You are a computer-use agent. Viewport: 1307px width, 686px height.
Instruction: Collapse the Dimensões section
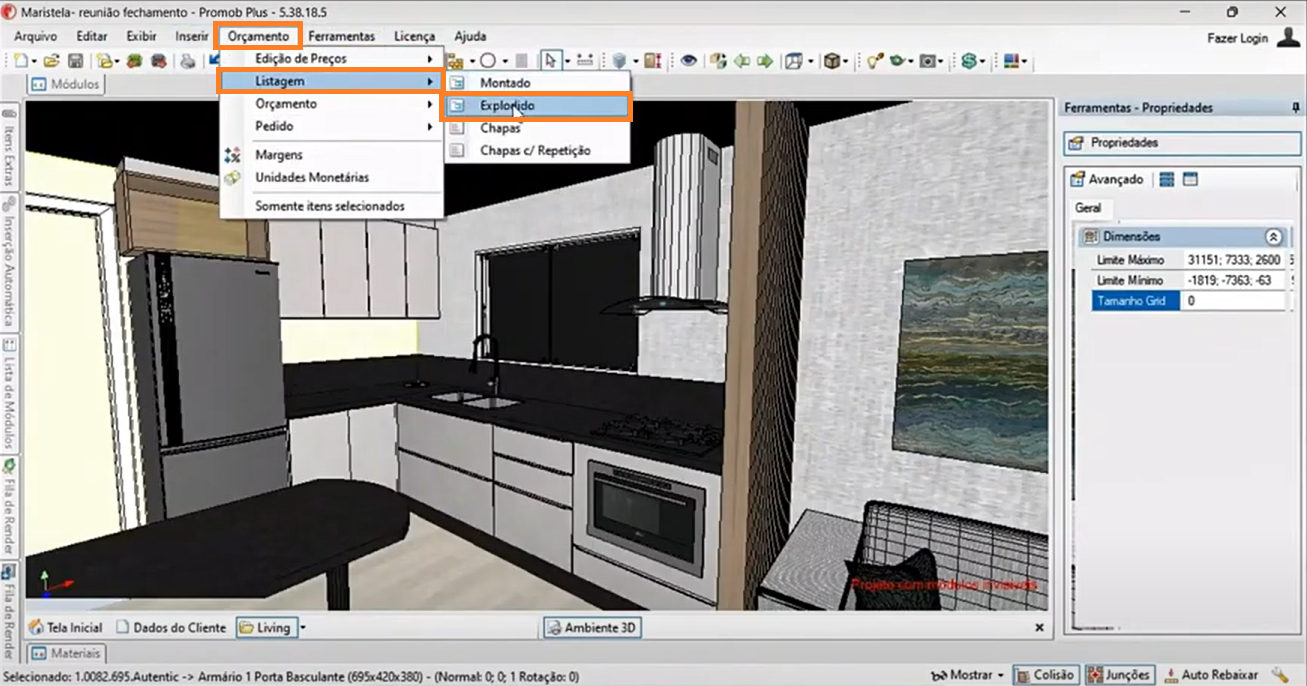click(1273, 237)
